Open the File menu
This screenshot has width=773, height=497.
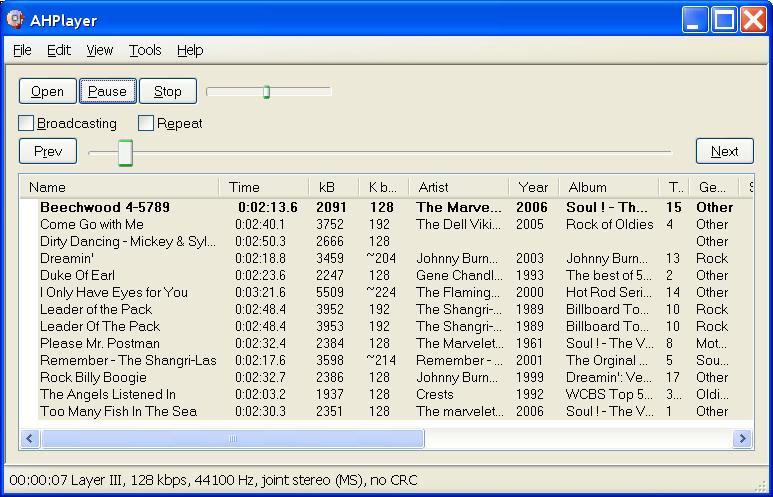[x=22, y=50]
